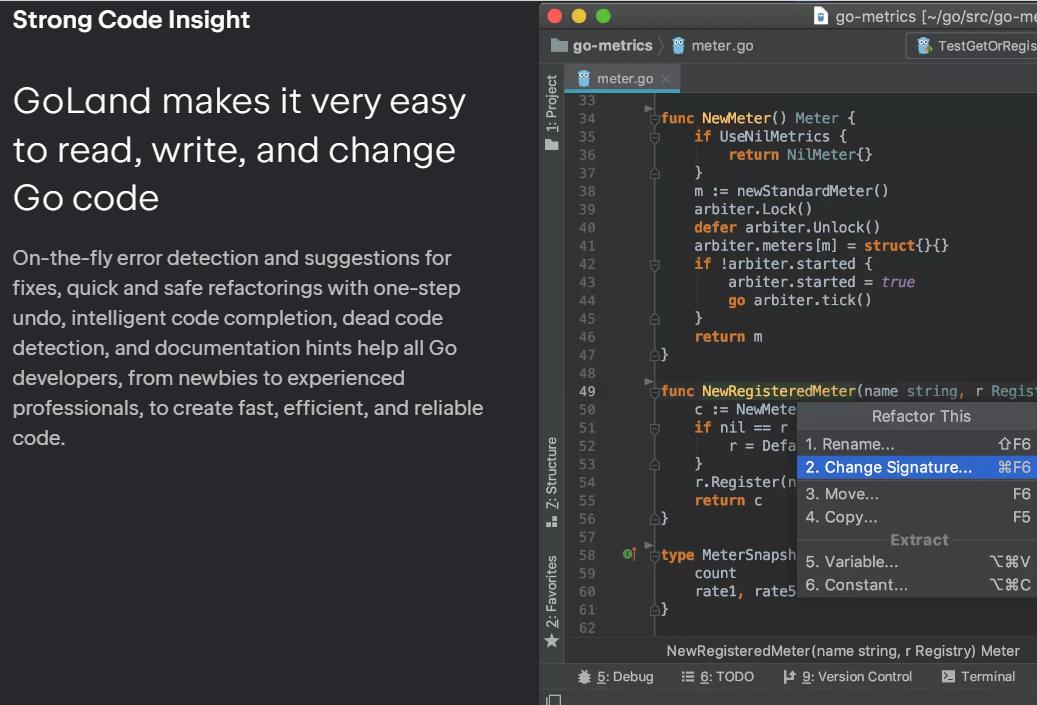The image size is (1037, 705).
Task: Close the meter.go editor tab
Action: [x=666, y=79]
